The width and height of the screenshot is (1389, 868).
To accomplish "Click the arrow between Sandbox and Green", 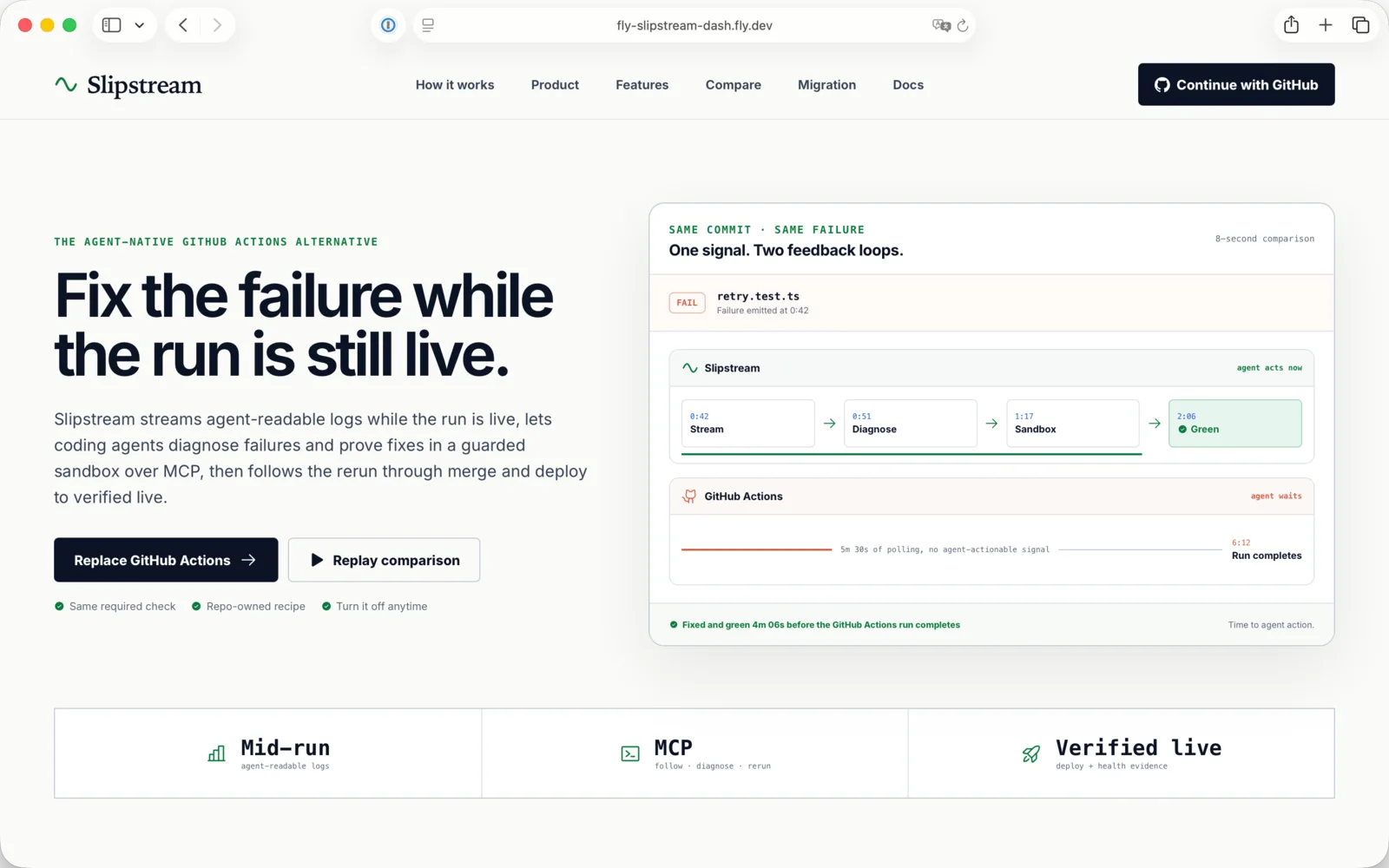I will coord(1155,424).
